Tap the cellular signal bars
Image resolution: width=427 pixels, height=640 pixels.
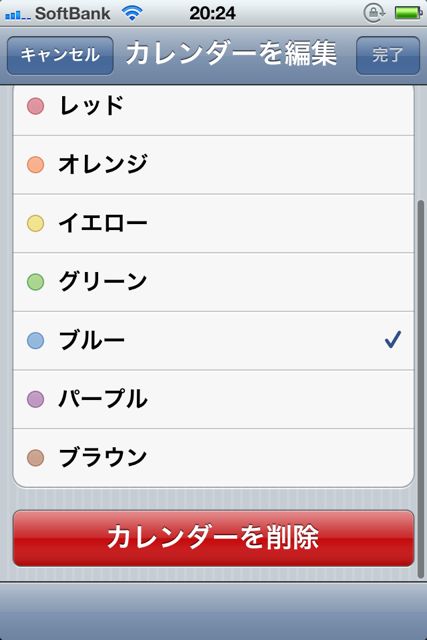coord(18,16)
